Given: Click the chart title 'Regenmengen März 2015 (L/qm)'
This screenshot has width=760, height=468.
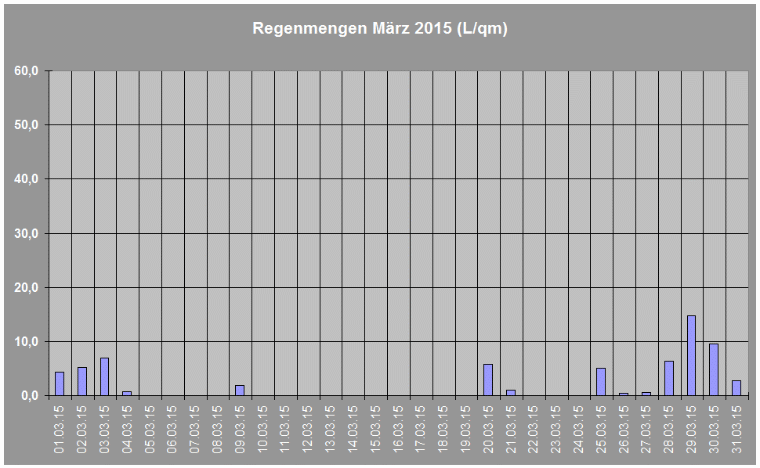Looking at the screenshot, I should (x=379, y=29).
